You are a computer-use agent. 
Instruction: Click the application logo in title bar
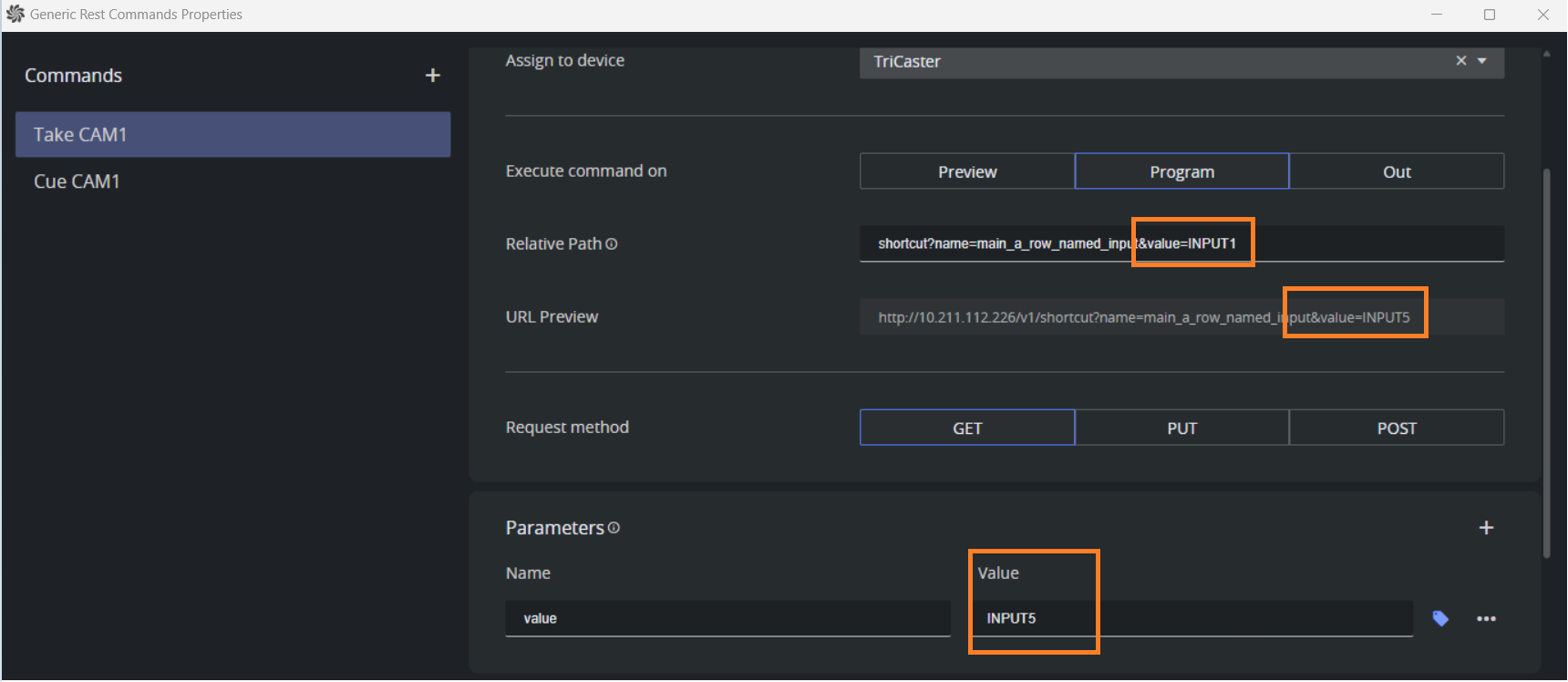[x=15, y=14]
